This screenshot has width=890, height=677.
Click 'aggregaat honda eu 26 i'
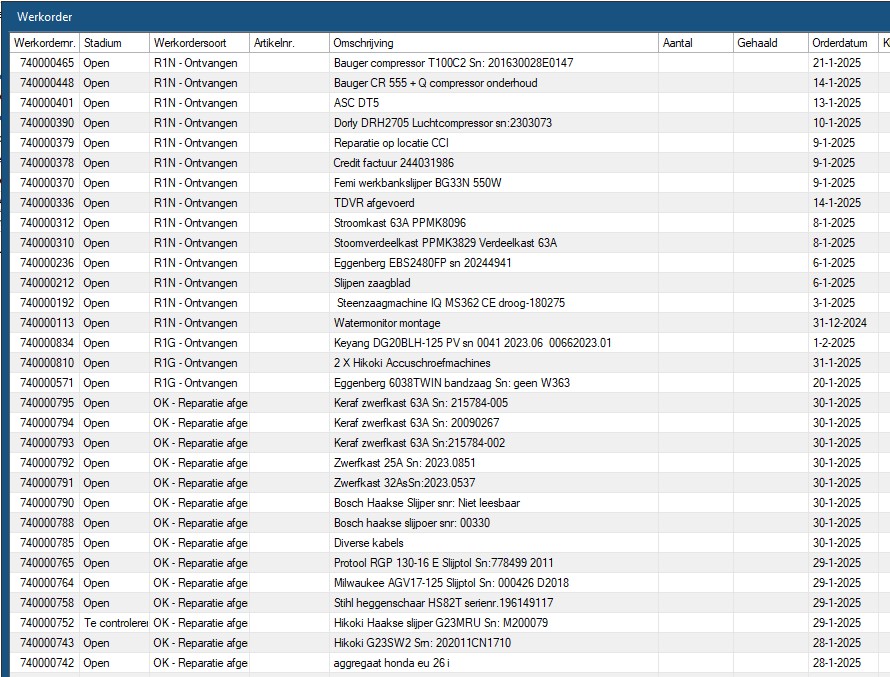[x=392, y=663]
